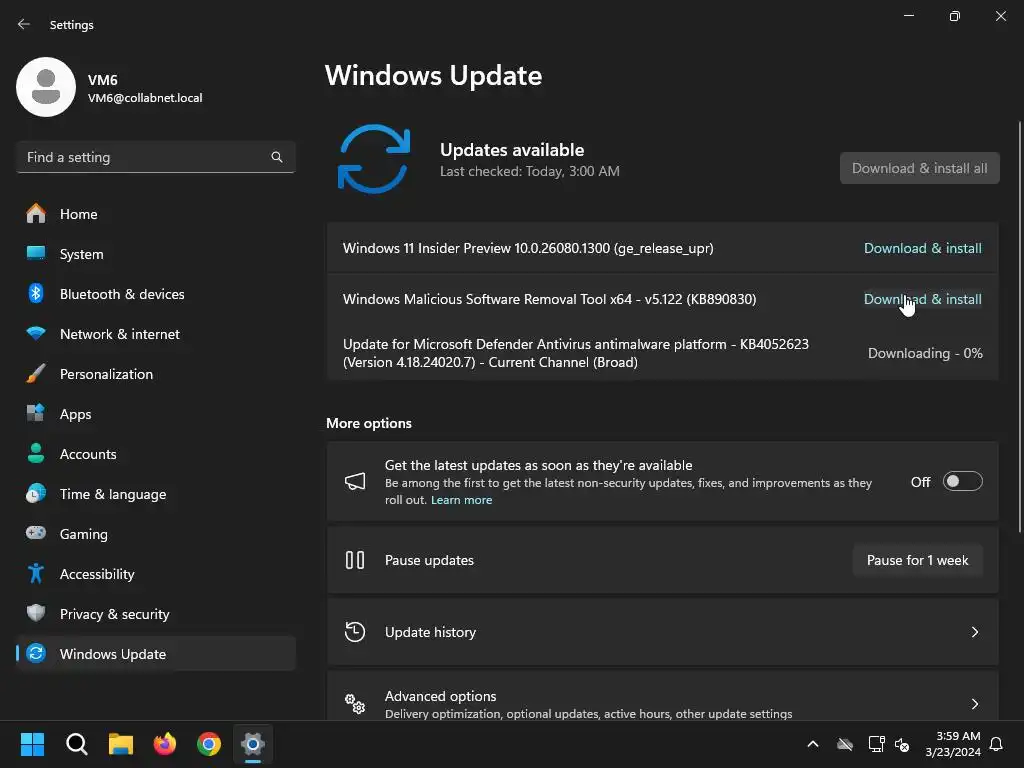Enable get the latest updates toggle
This screenshot has height=768, width=1024.
pyautogui.click(x=963, y=481)
